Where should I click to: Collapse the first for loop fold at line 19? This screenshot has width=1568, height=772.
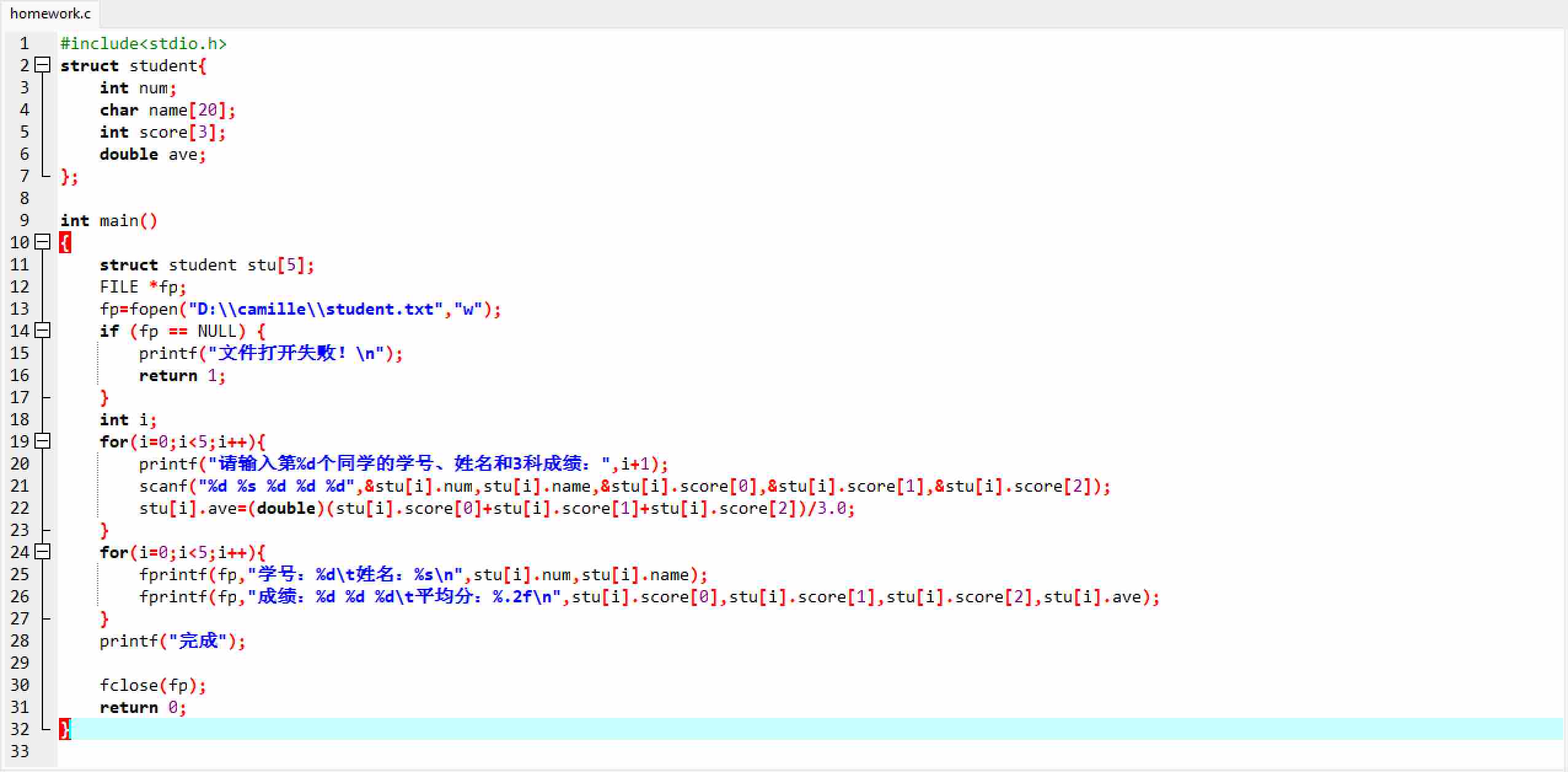[x=42, y=441]
